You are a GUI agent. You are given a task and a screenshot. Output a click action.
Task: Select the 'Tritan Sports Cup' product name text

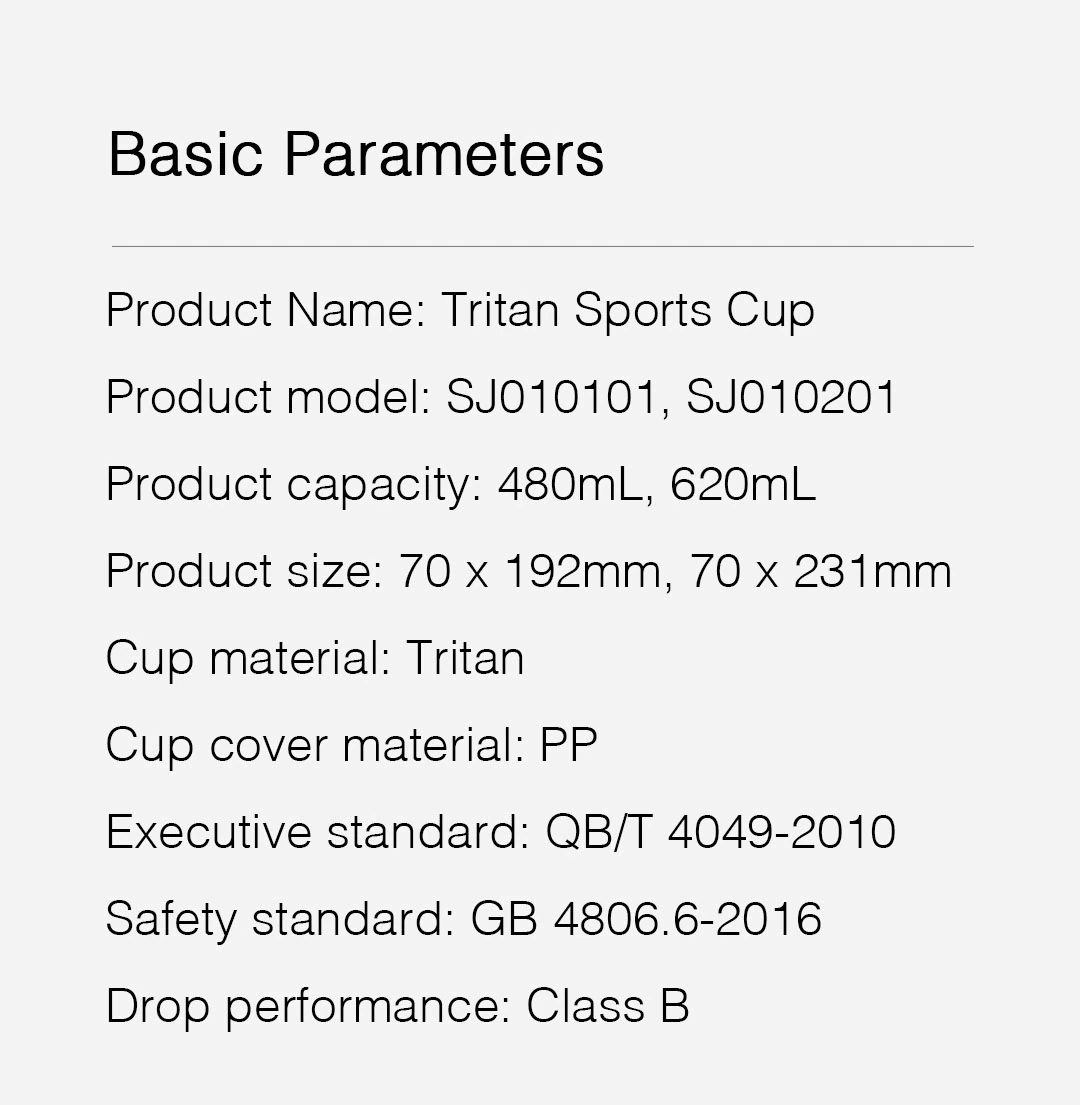coord(627,311)
